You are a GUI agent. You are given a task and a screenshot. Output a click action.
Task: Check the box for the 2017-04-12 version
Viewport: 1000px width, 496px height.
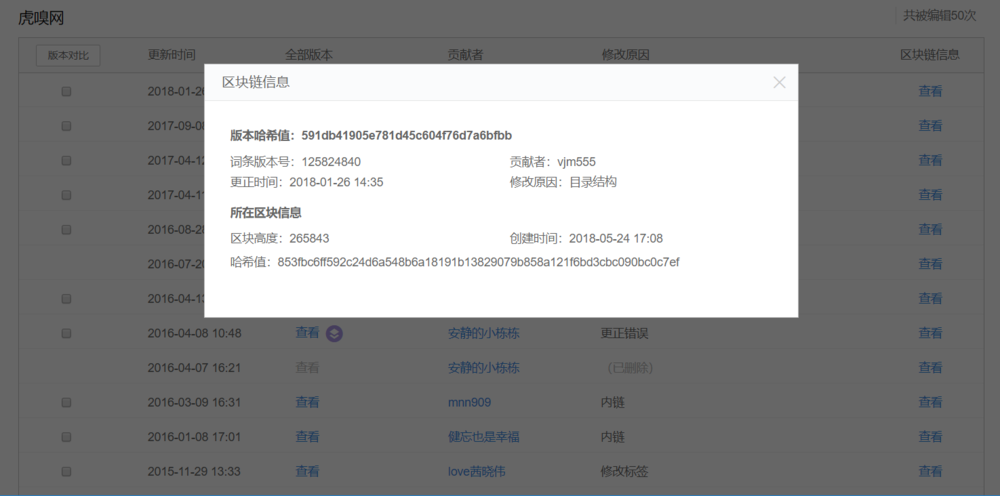click(66, 161)
